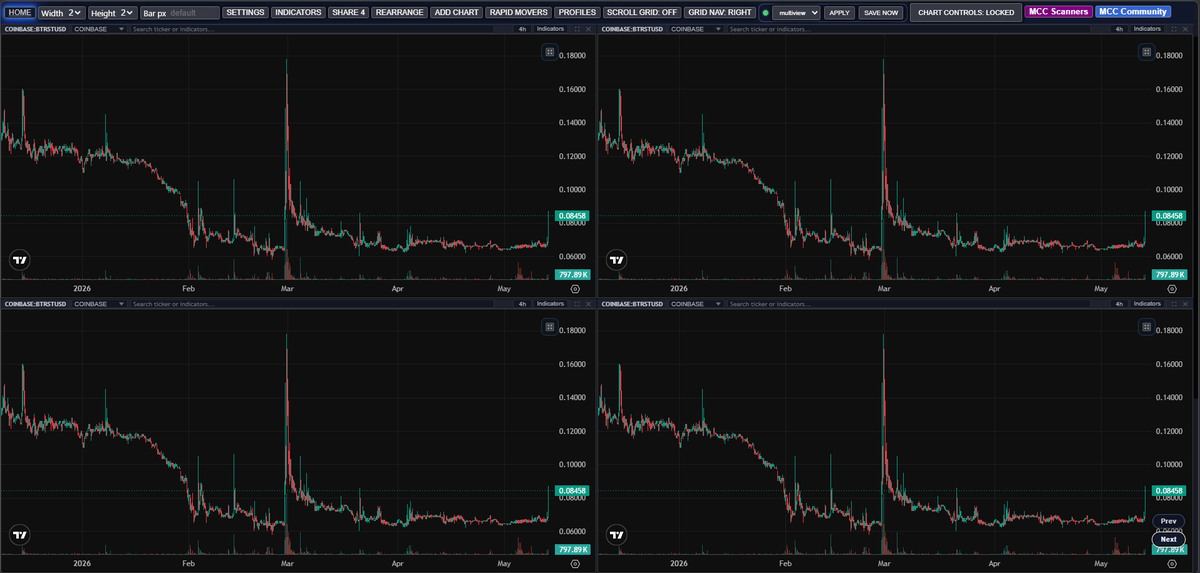The image size is (1200, 573).
Task: Maximize the bottom-left chart with fullscreen icon
Action: [575, 303]
